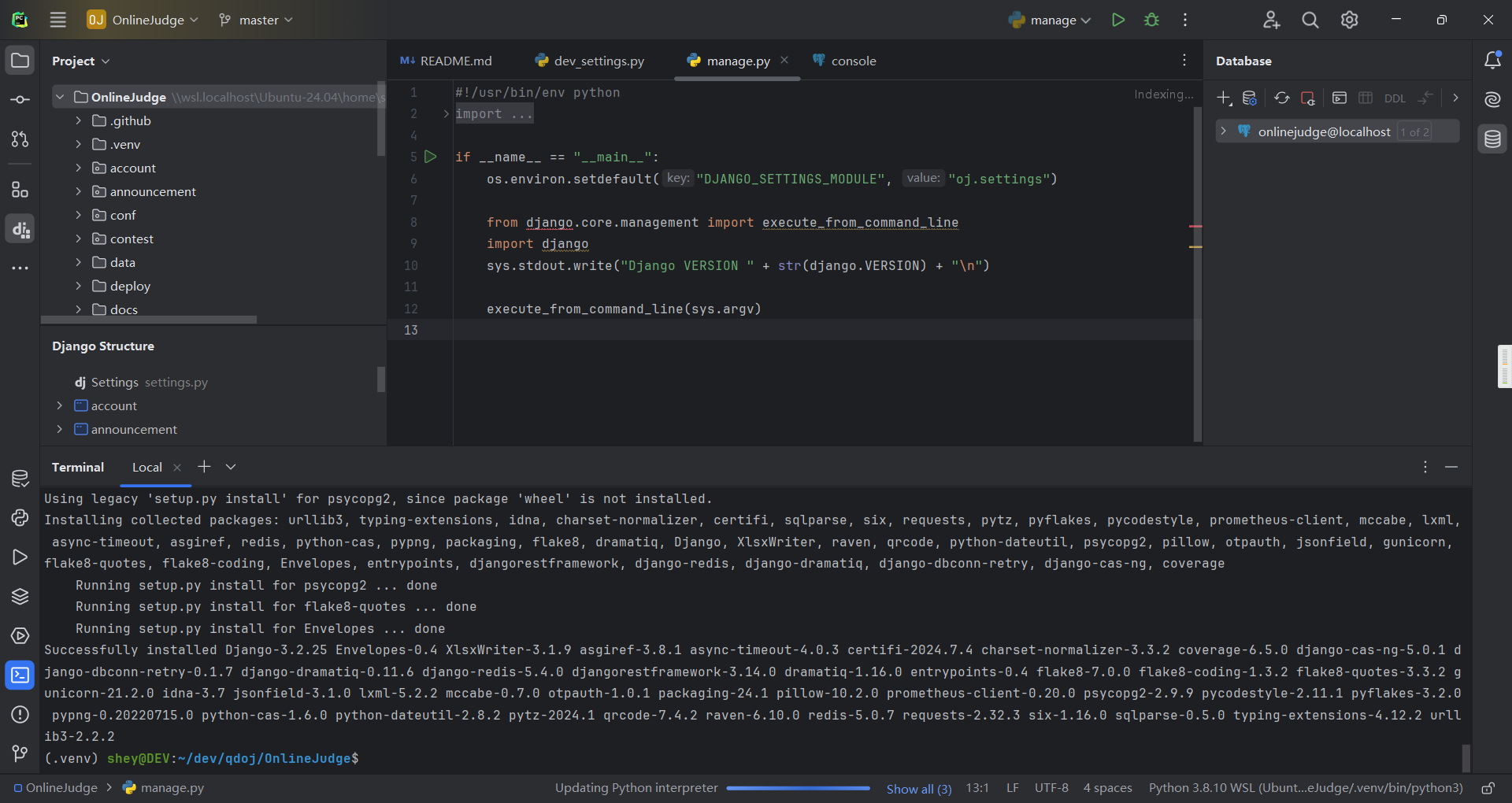Run the main block gutter icon
Viewport: 1512px width, 803px height.
[431, 157]
